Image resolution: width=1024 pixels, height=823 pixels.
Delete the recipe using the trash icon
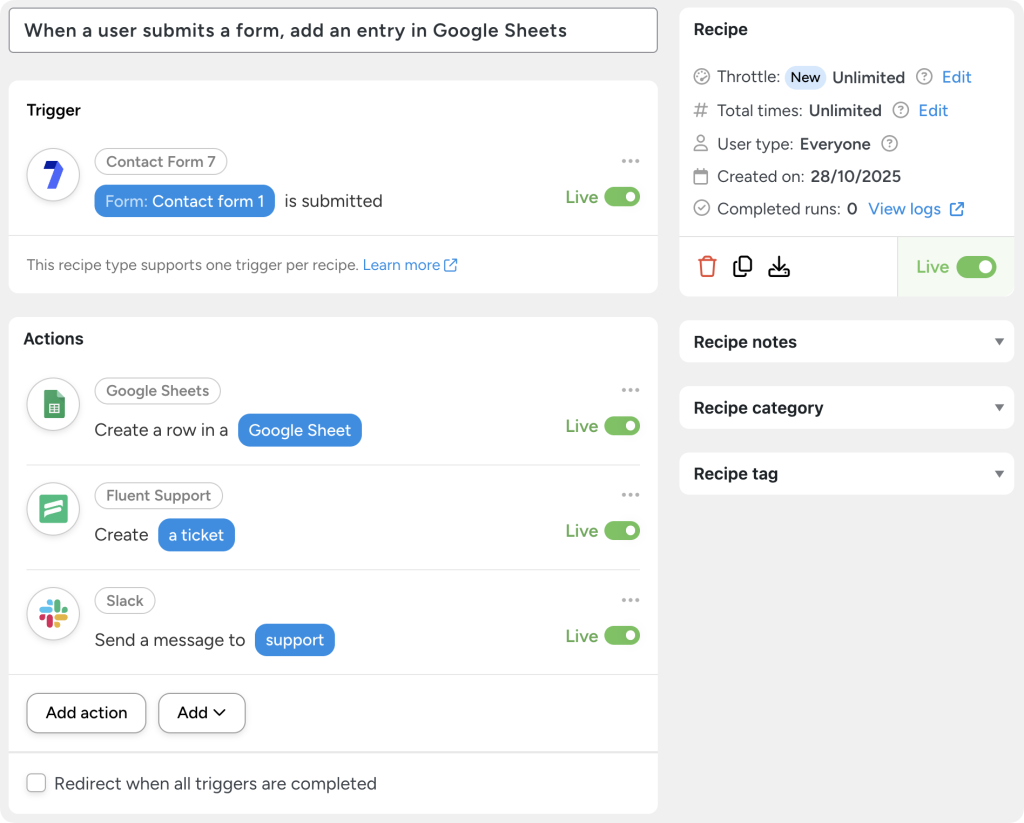(707, 266)
